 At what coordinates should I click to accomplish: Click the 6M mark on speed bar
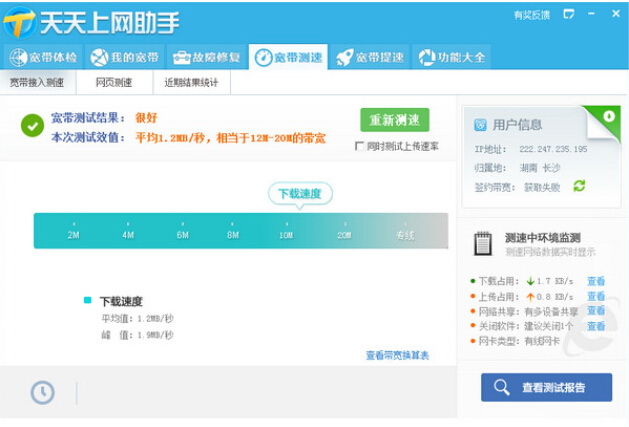(x=183, y=235)
